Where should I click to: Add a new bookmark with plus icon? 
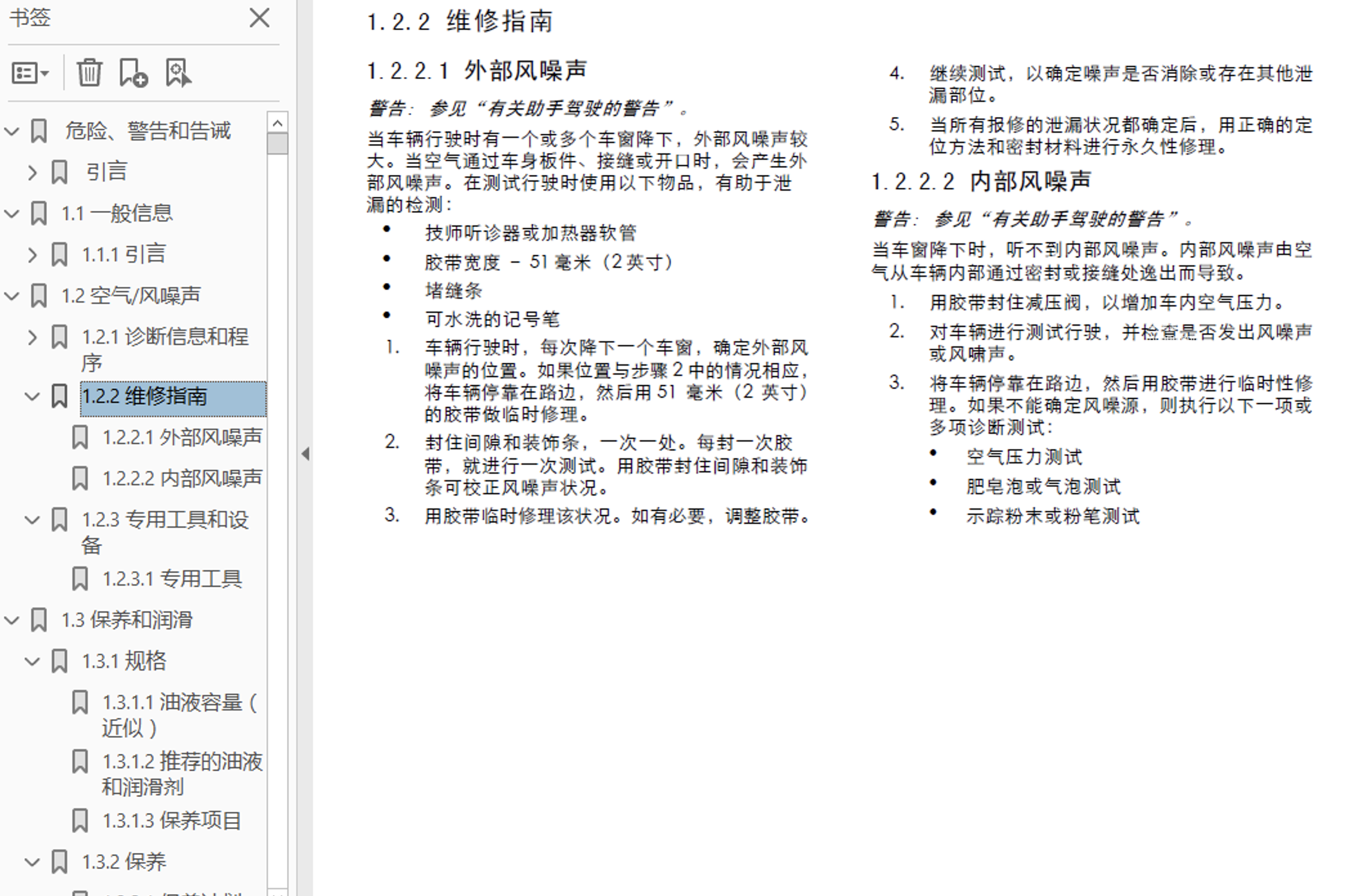(133, 72)
